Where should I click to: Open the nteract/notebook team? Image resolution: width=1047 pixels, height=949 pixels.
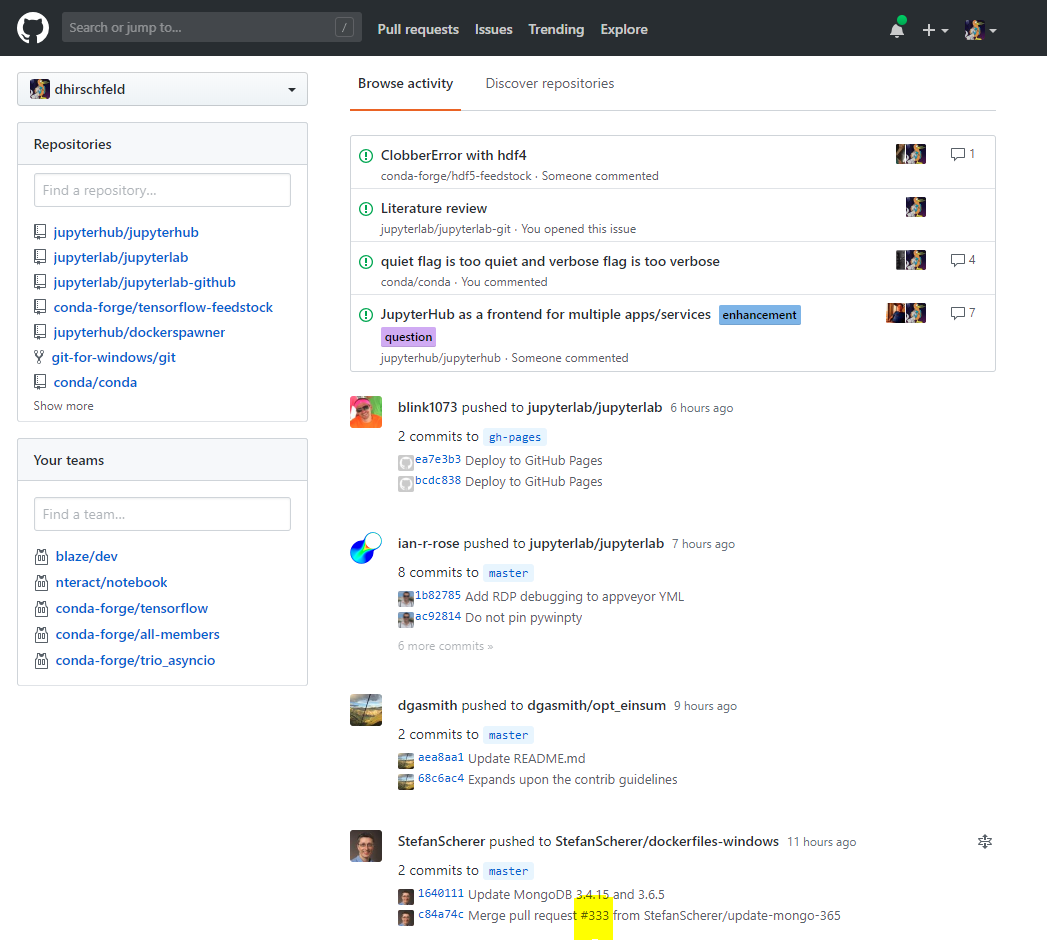point(112,582)
